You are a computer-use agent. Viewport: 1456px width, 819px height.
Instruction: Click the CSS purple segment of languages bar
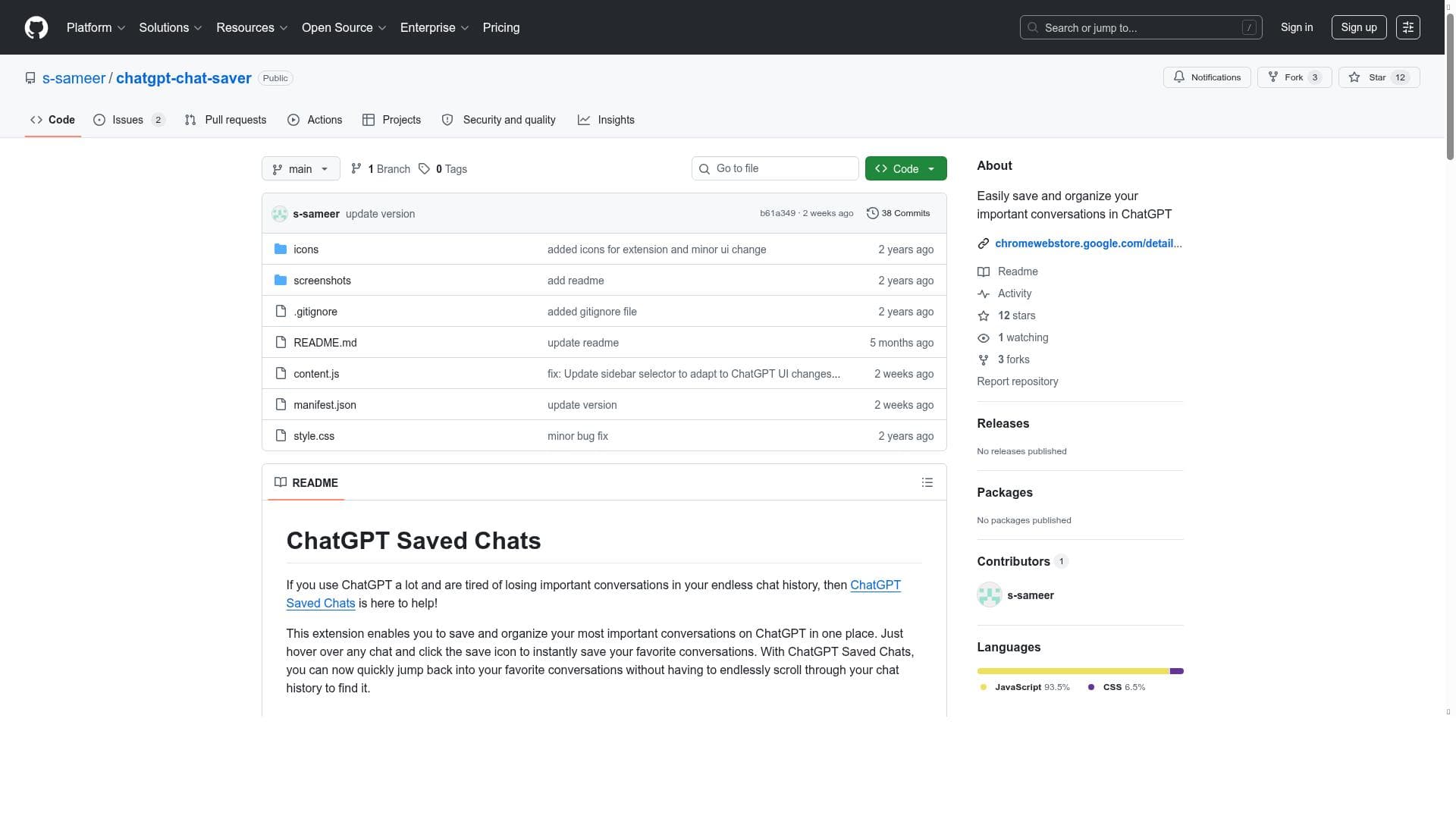1177,671
